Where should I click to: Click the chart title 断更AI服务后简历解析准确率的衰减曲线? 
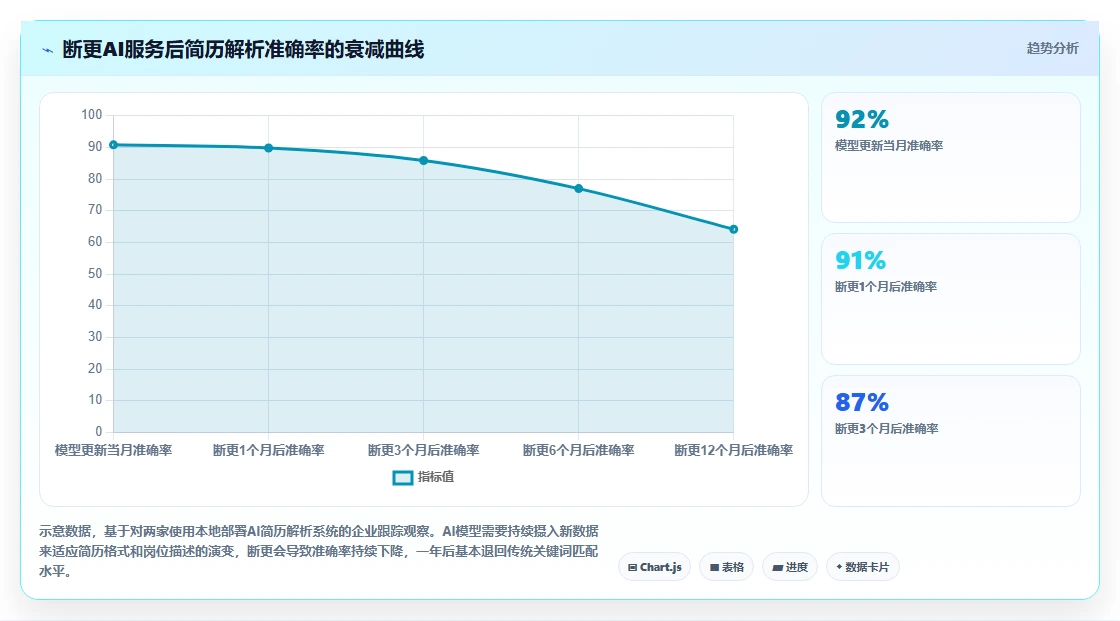click(x=244, y=49)
